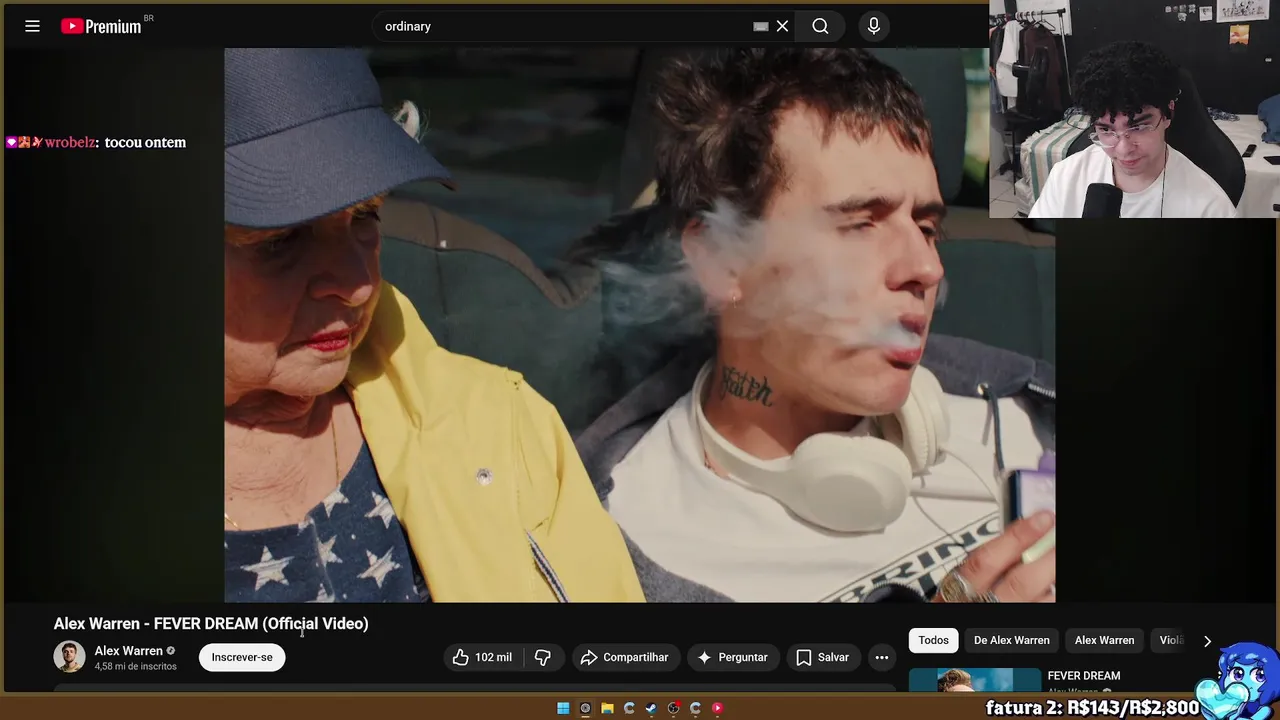Open the Alex Warren channel name link

pos(128,651)
